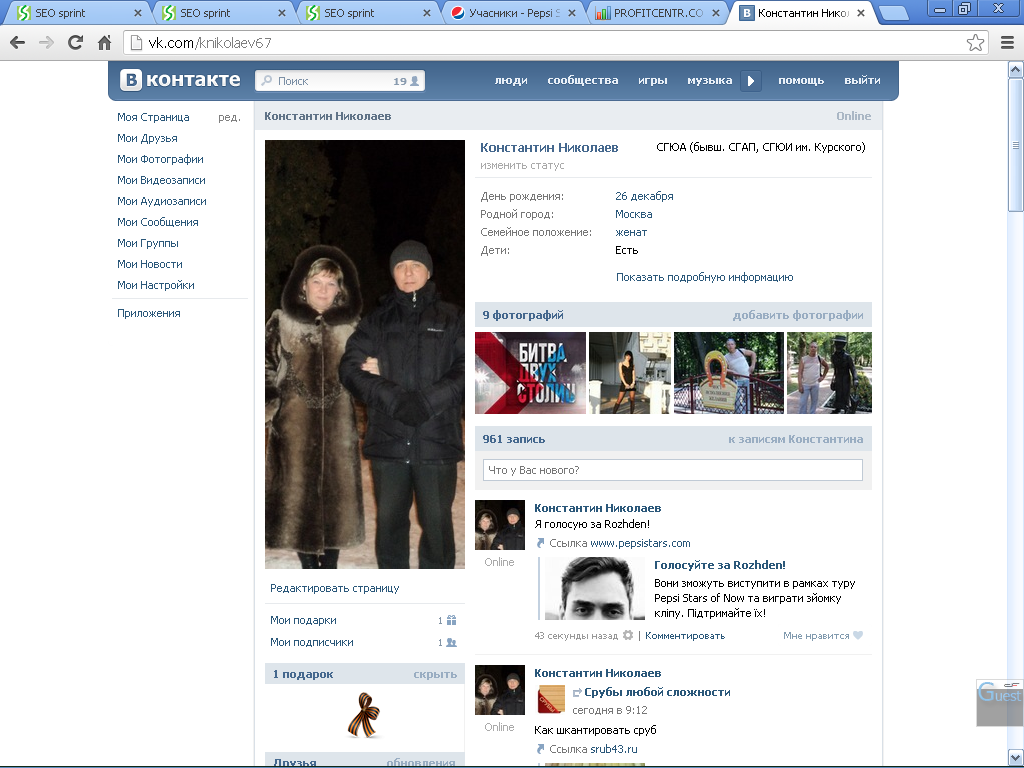
Task: Switch to the PROFITCENTR.COM tab
Action: (x=658, y=13)
